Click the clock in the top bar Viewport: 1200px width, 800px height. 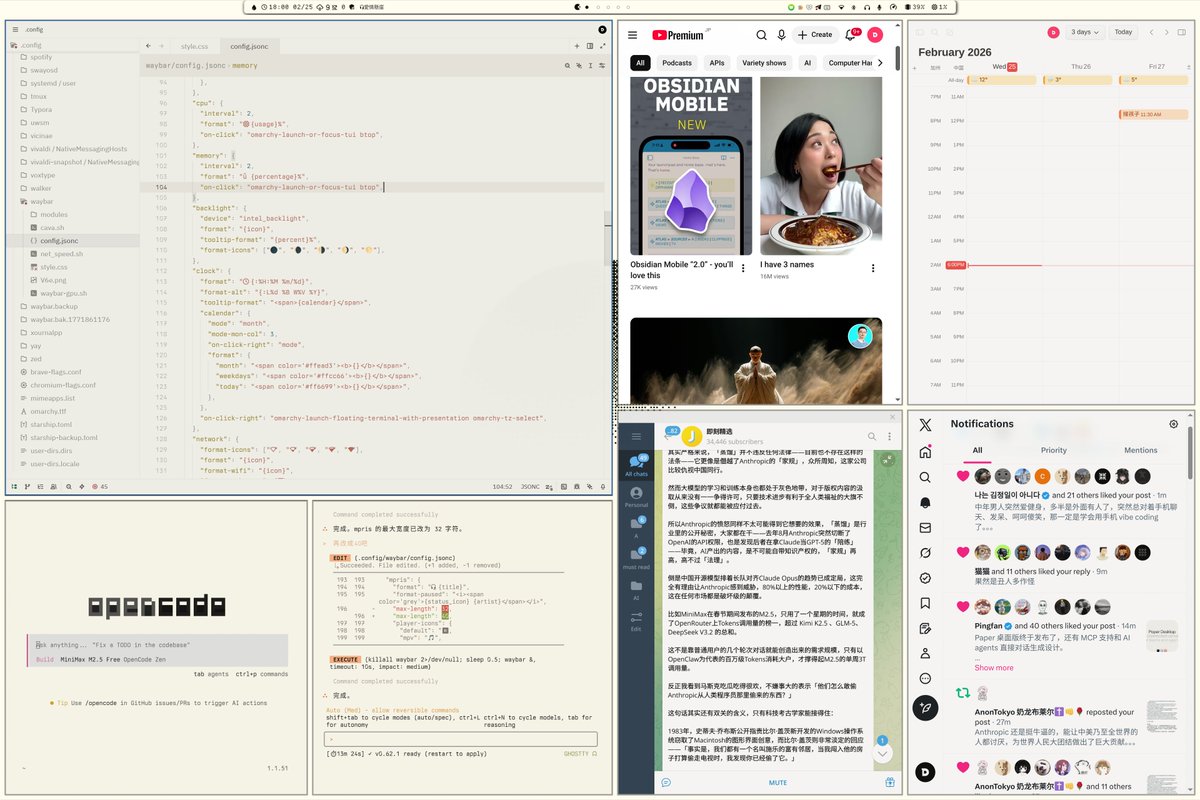[x=286, y=7]
